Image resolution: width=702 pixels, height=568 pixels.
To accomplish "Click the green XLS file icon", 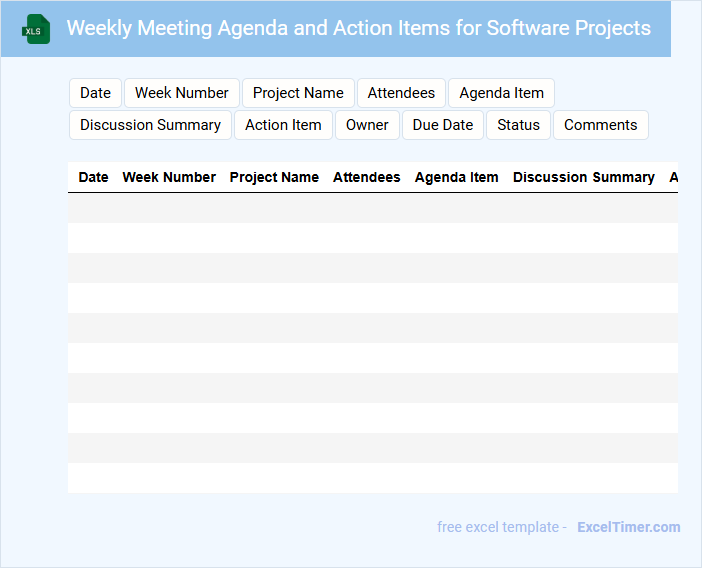I will pyautogui.click(x=36, y=29).
